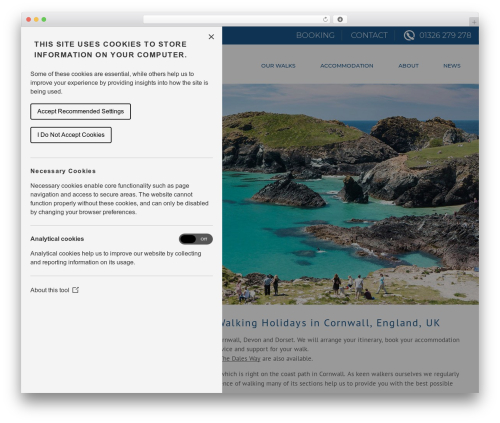500x423 pixels.
Task: Open the OUR WALKS menu
Action: [278, 66]
